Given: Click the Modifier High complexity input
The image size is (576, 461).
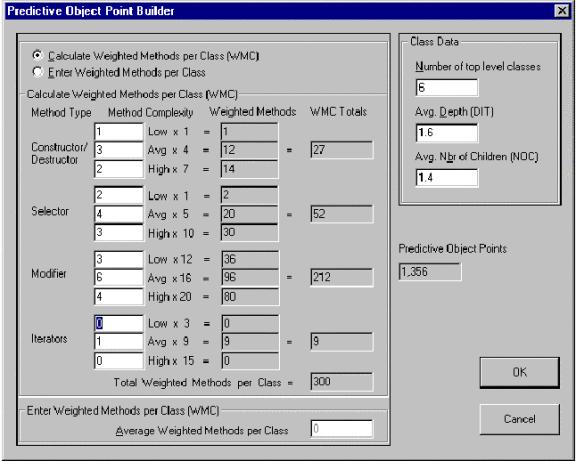Looking at the screenshot, I should point(119,296).
